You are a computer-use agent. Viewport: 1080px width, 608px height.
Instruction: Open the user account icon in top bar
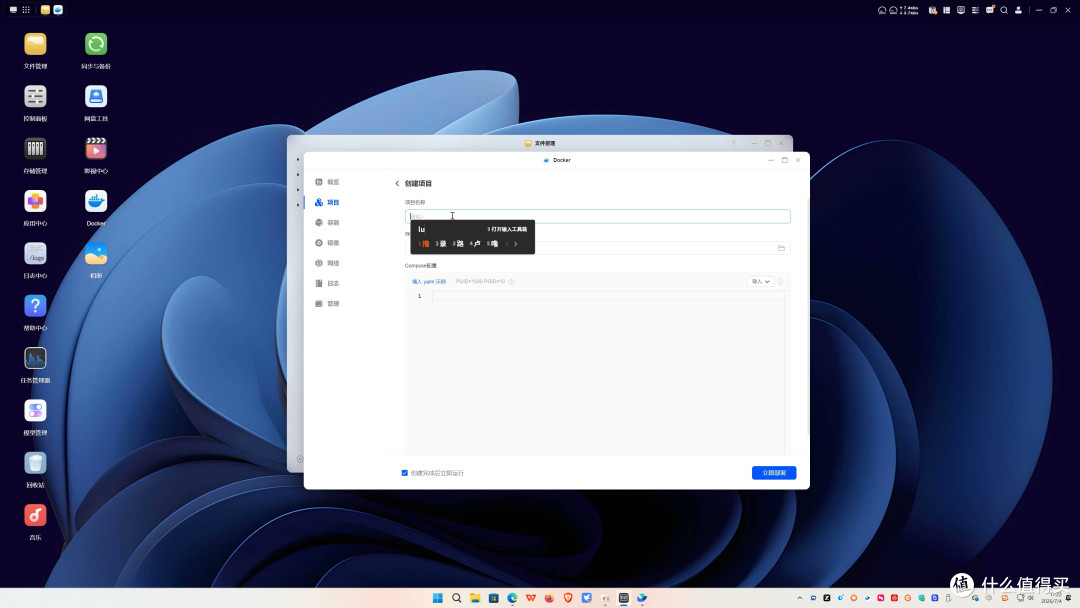pos(1018,10)
